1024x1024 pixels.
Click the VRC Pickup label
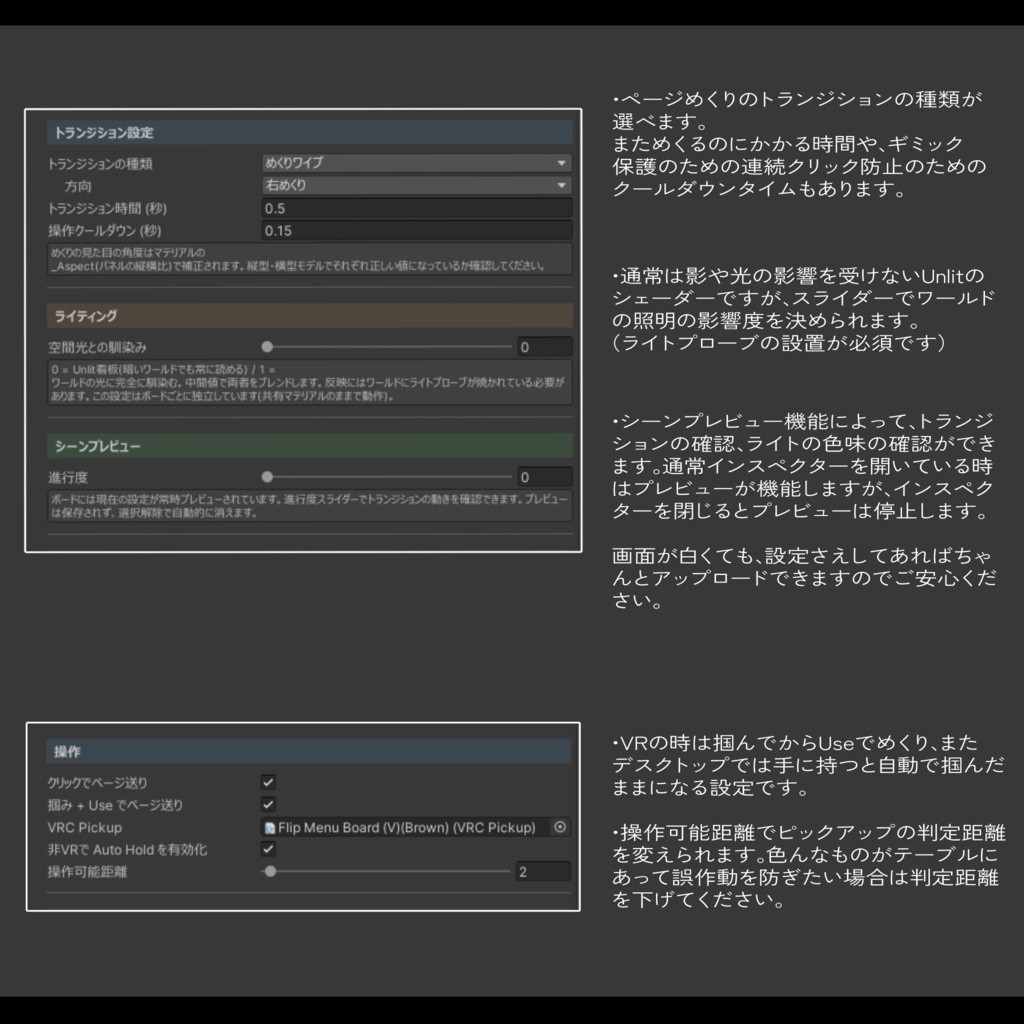[85, 827]
